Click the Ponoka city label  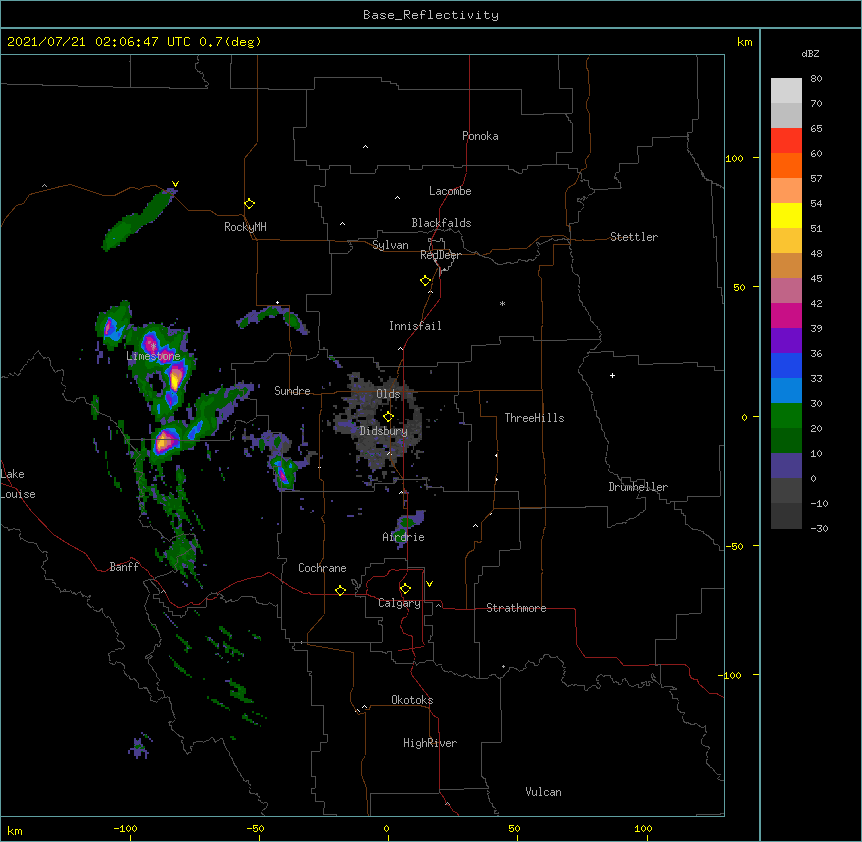tap(480, 136)
